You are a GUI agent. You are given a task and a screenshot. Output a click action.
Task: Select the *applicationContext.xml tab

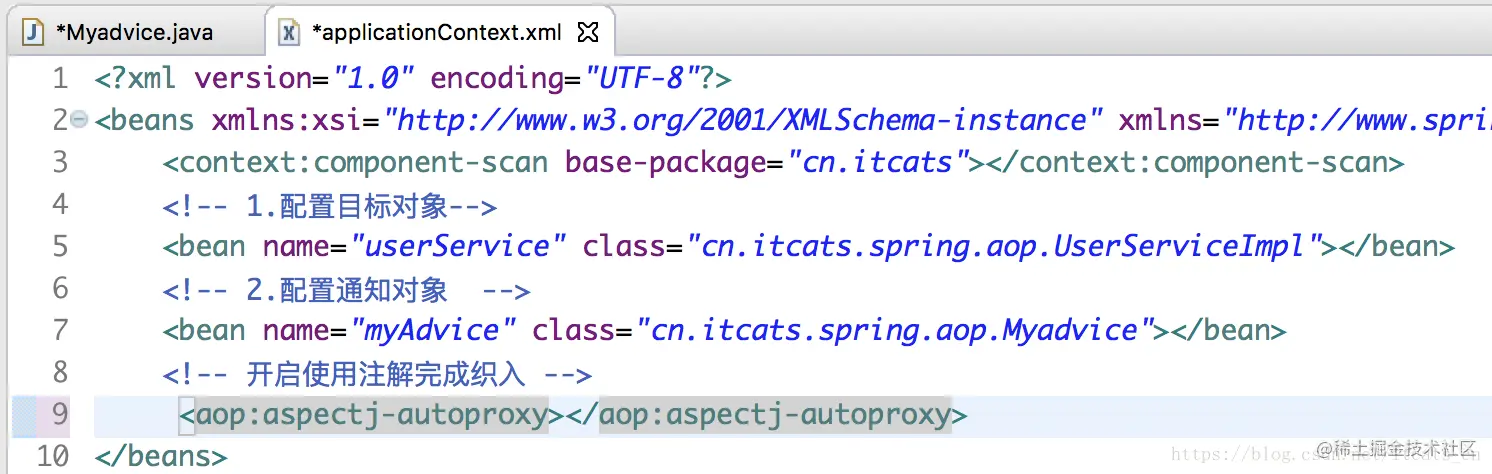coord(437,32)
